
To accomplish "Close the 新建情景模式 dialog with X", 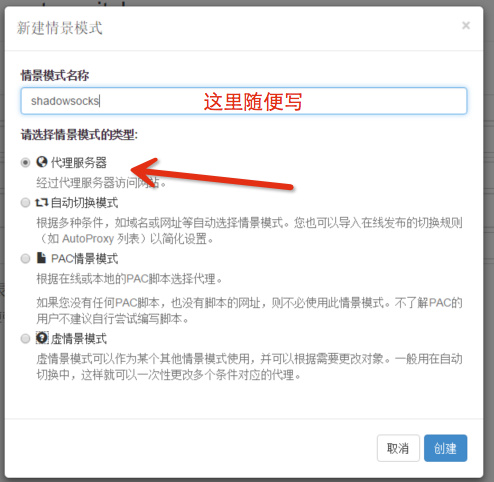I will pyautogui.click(x=466, y=25).
